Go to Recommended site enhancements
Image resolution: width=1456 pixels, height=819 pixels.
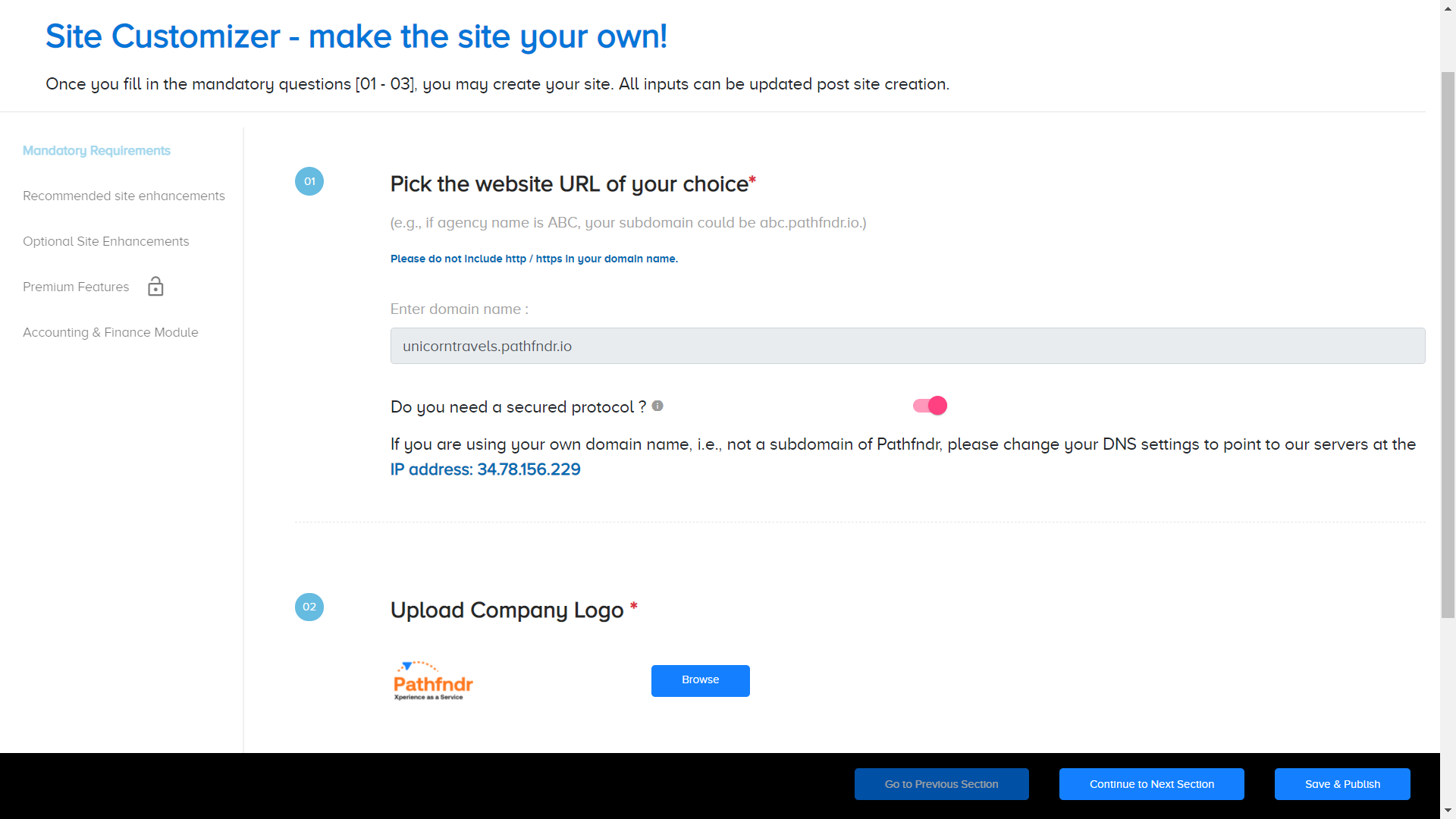[124, 196]
